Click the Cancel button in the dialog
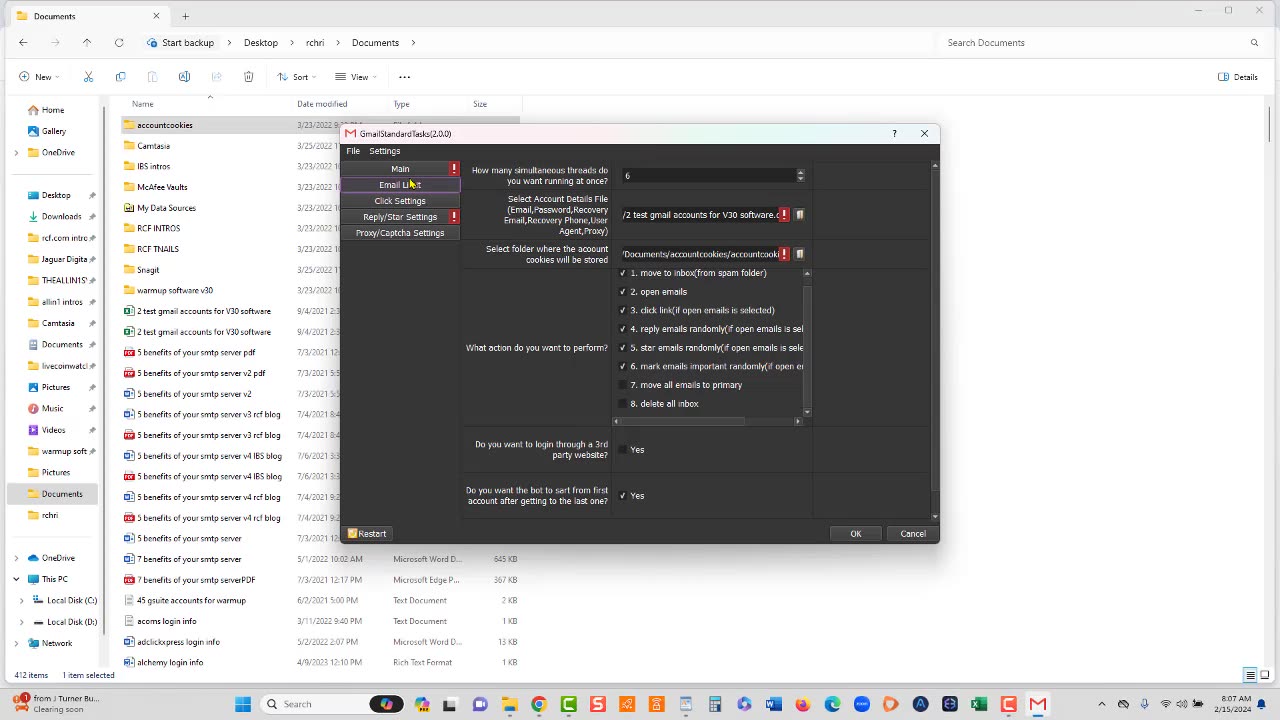 pyautogui.click(x=913, y=534)
